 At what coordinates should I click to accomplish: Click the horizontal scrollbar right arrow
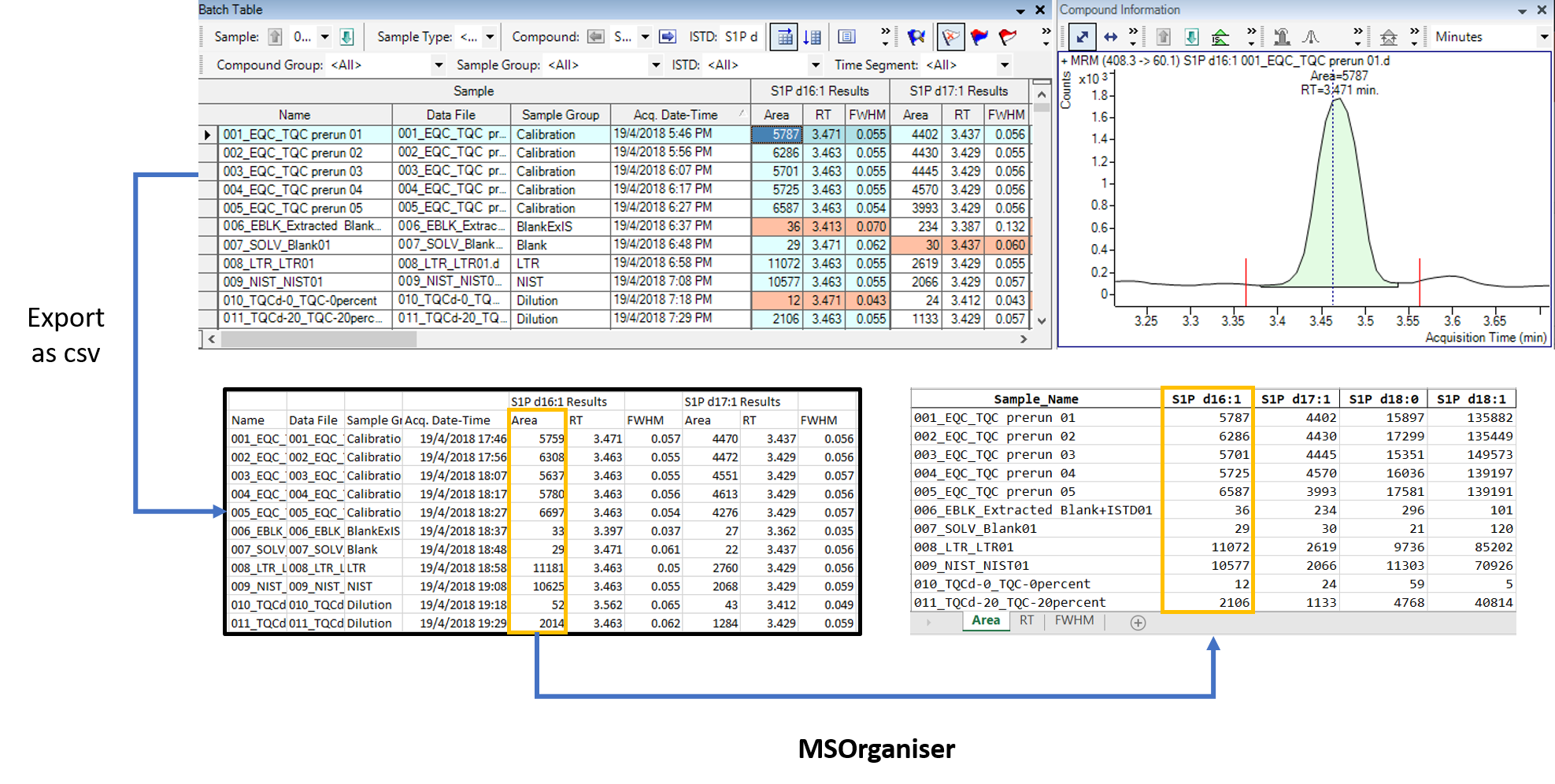tap(1023, 339)
